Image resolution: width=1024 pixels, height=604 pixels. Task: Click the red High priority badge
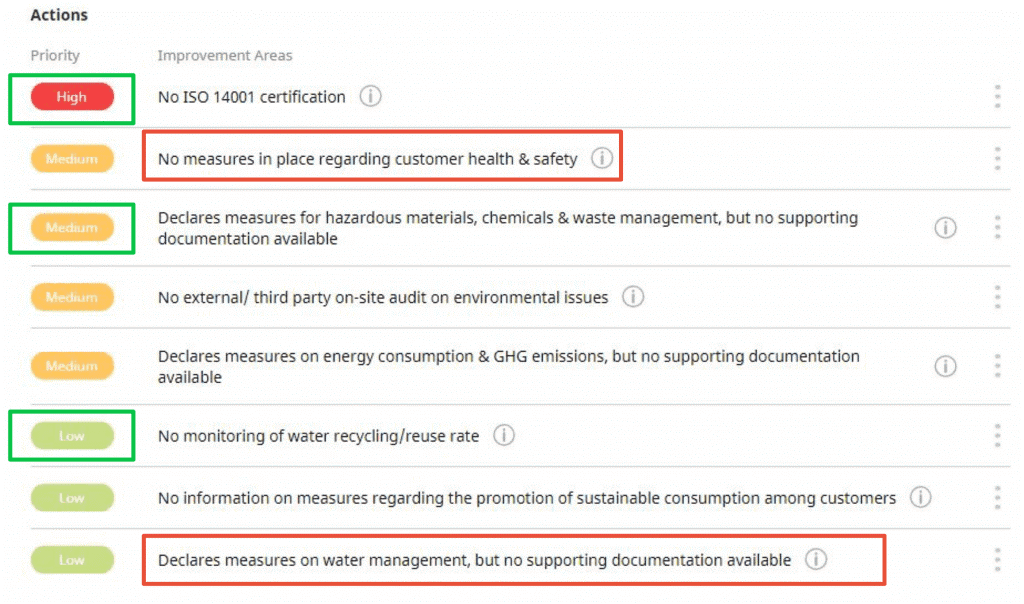point(72,97)
